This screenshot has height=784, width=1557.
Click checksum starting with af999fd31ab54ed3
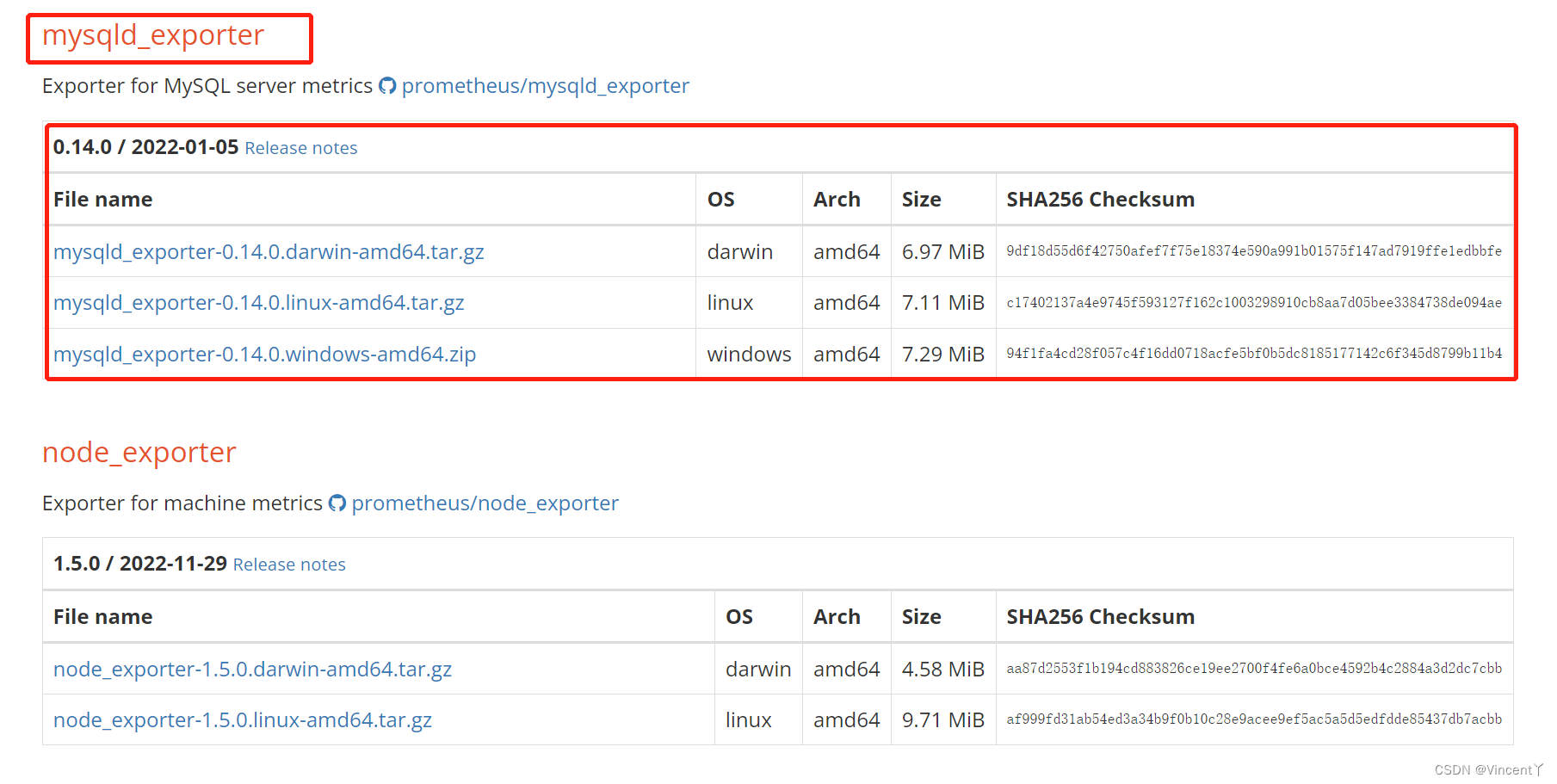[x=1254, y=719]
